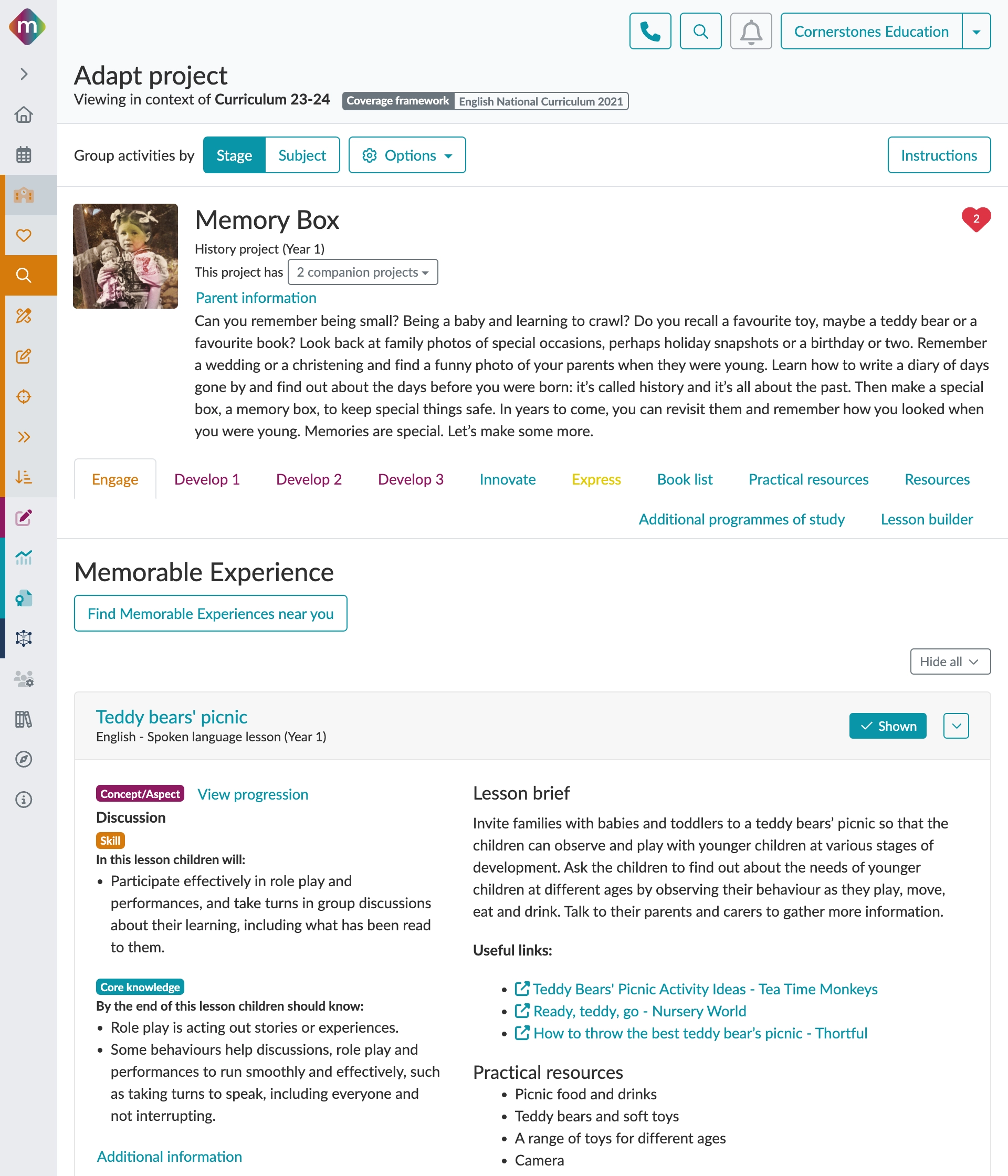This screenshot has height=1176, width=1008.
Task: Open the Parent information link
Action: click(x=256, y=298)
